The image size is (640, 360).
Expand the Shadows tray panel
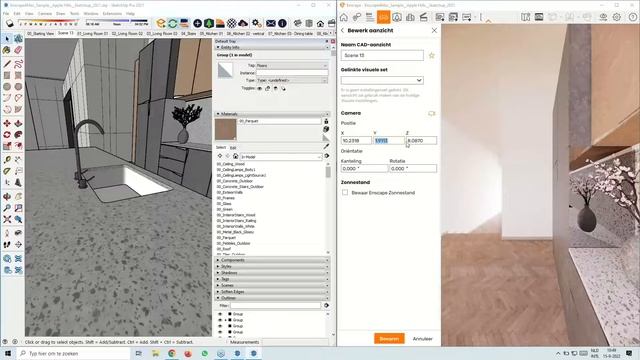[272, 273]
